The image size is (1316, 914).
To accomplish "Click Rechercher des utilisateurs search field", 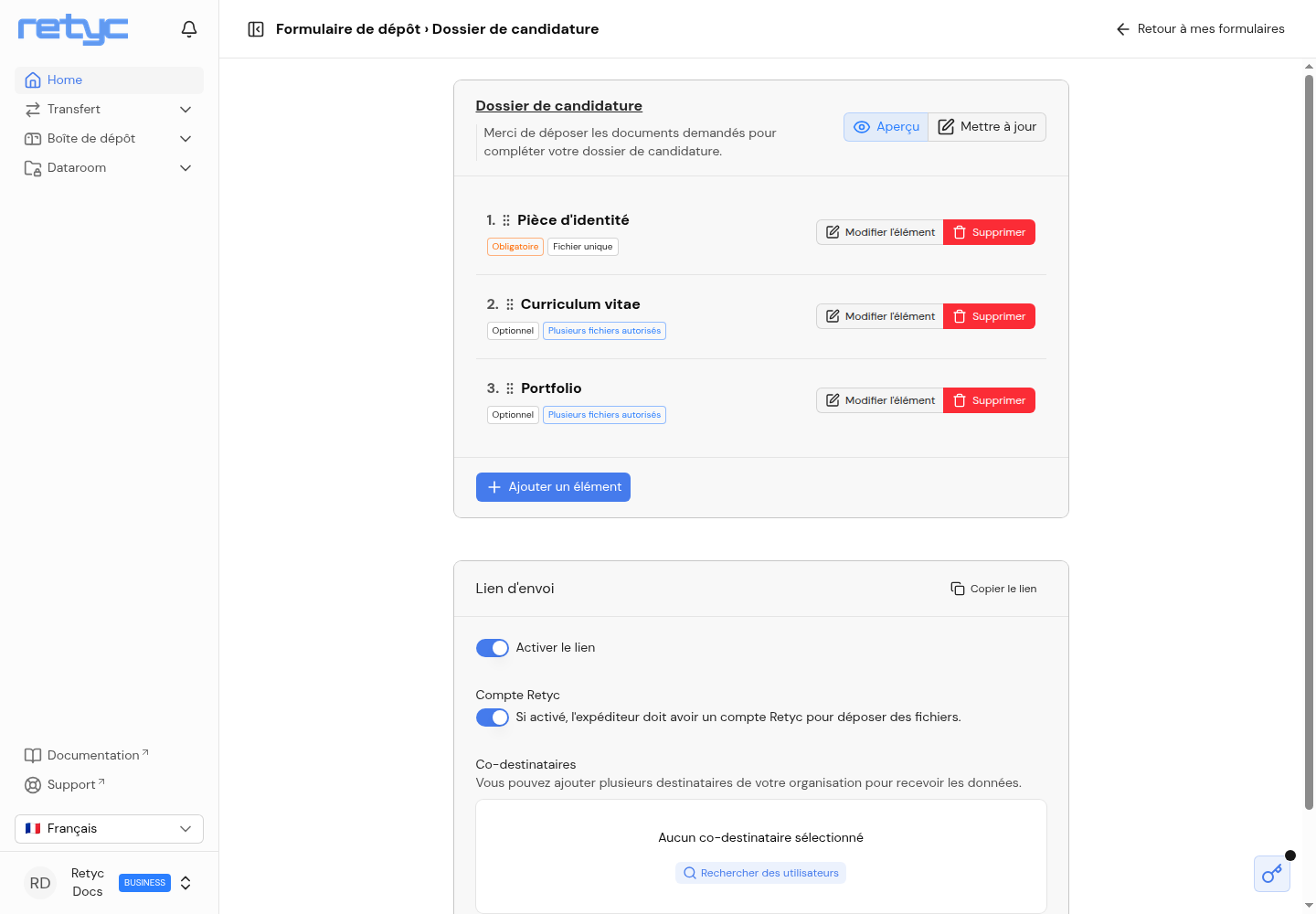I will (760, 873).
